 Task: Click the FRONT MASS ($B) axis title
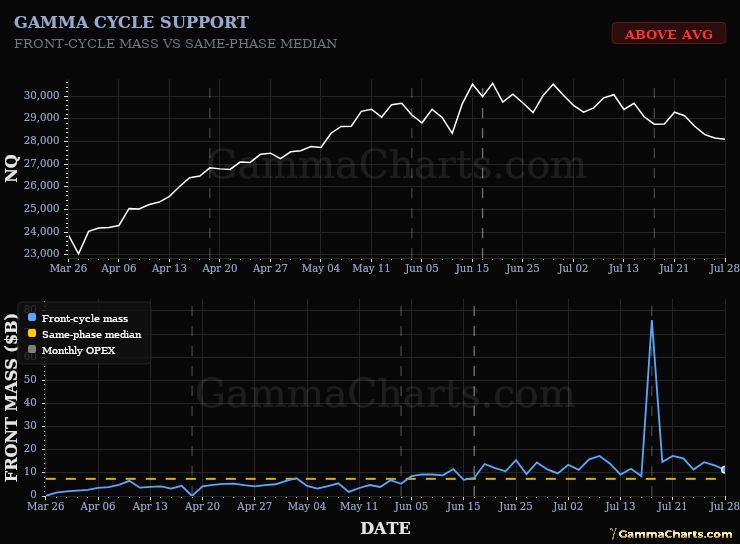(x=11, y=397)
